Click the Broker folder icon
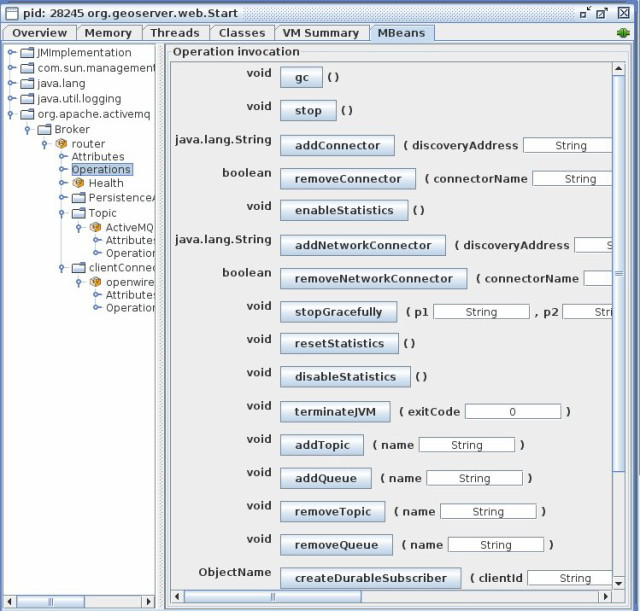Viewport: 640px width, 611px height. click(45, 130)
